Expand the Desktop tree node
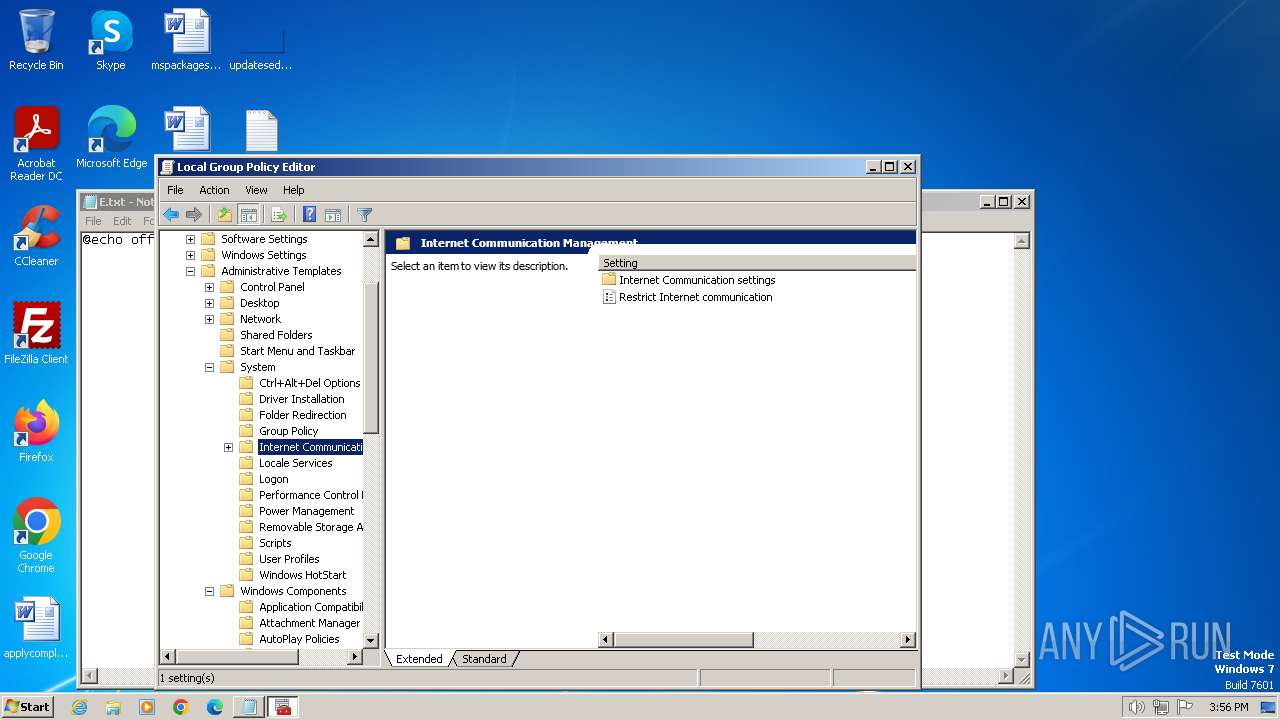Viewport: 1280px width, 720px height. (x=209, y=303)
